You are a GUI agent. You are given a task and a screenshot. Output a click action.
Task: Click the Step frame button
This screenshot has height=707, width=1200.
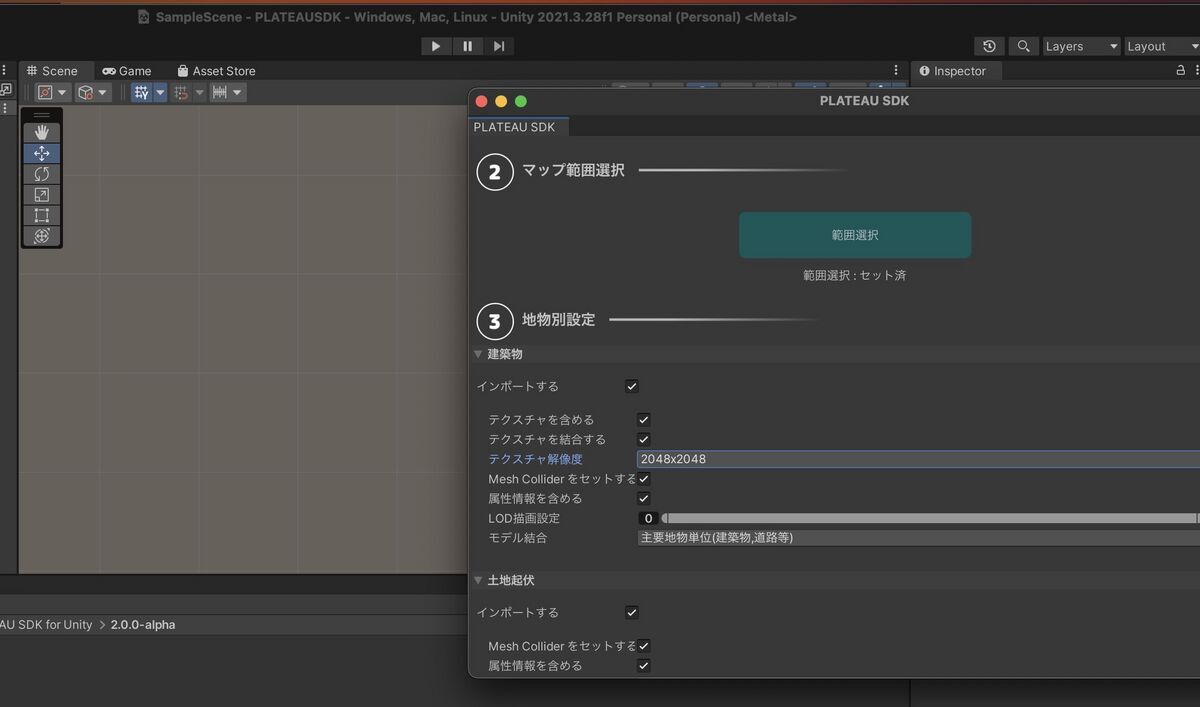(x=499, y=46)
